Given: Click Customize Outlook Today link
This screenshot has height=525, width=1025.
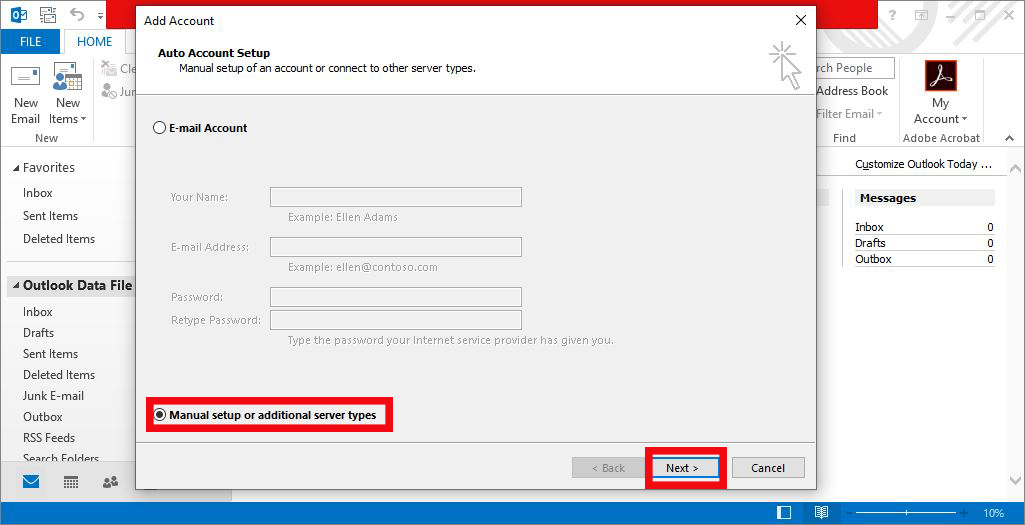Looking at the screenshot, I should tap(923, 164).
